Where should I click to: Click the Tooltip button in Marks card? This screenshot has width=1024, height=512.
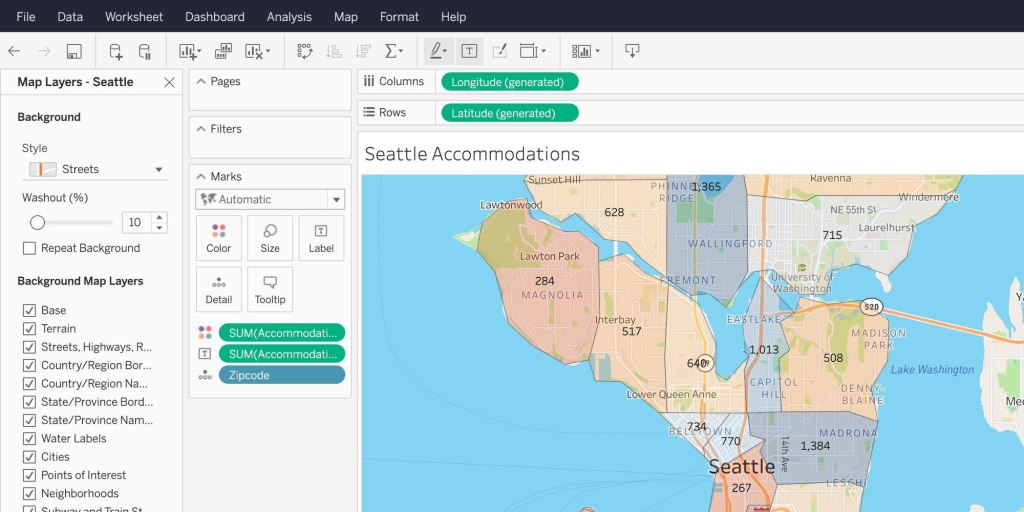click(x=270, y=289)
